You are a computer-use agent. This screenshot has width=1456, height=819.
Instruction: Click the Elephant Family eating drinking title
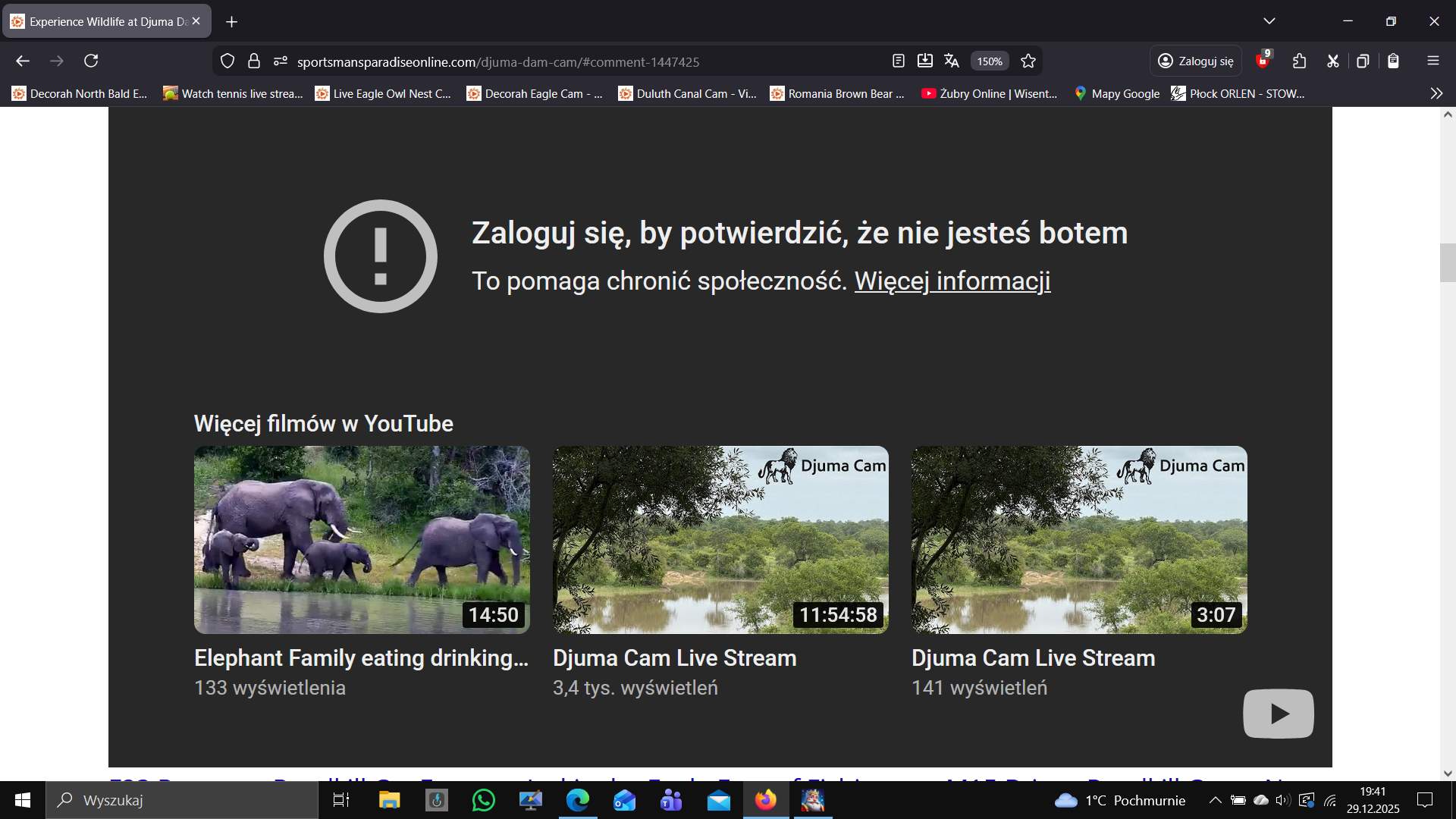(361, 657)
